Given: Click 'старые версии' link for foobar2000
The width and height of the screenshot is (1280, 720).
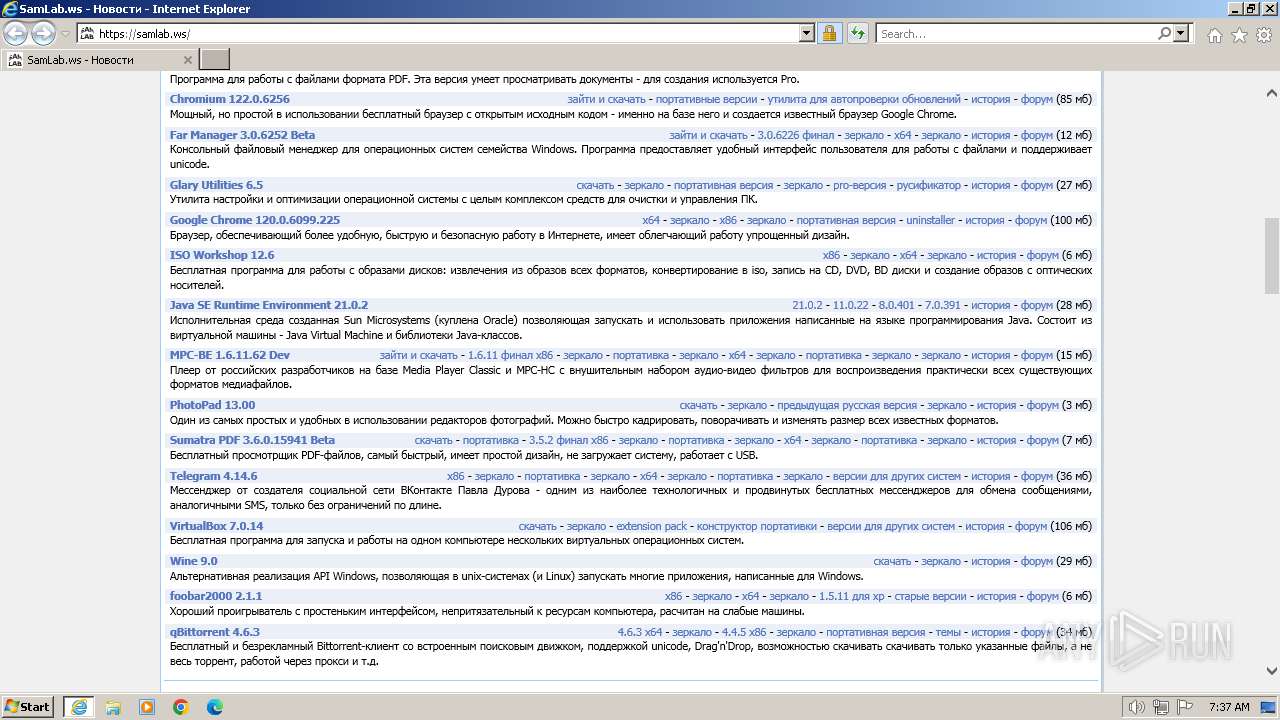Looking at the screenshot, I should tap(930, 596).
